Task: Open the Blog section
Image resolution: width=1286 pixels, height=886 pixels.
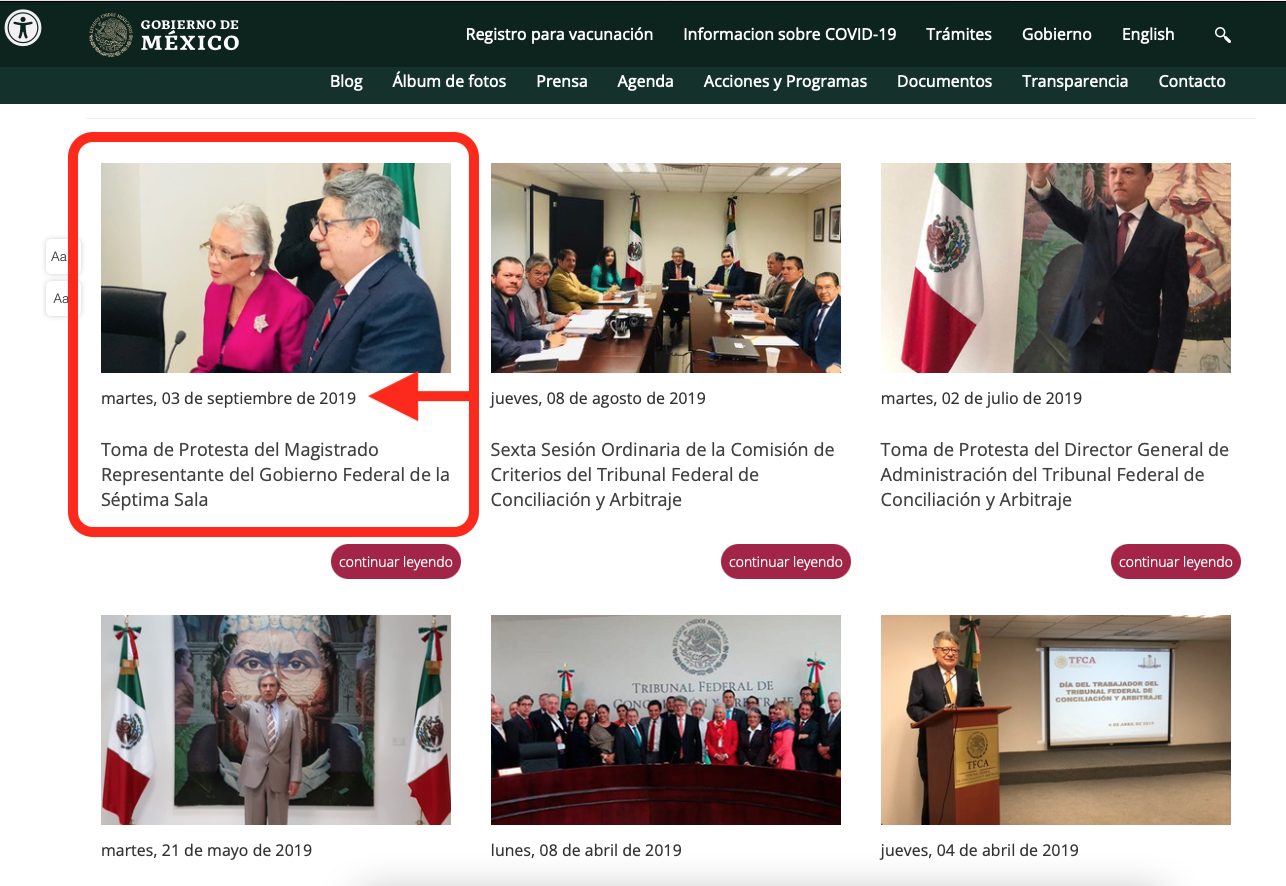Action: click(346, 81)
